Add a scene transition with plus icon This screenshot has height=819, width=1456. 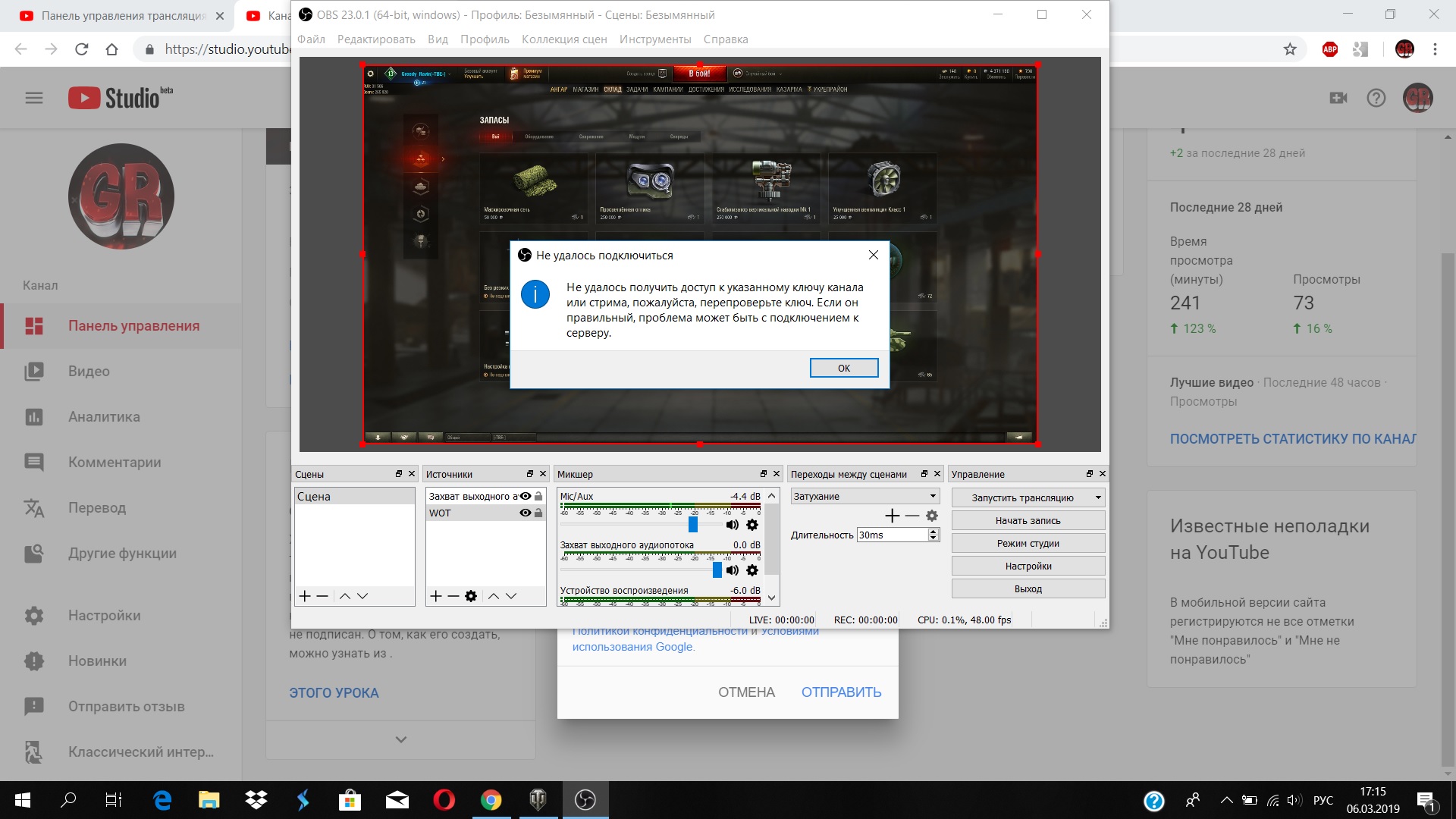pos(893,516)
